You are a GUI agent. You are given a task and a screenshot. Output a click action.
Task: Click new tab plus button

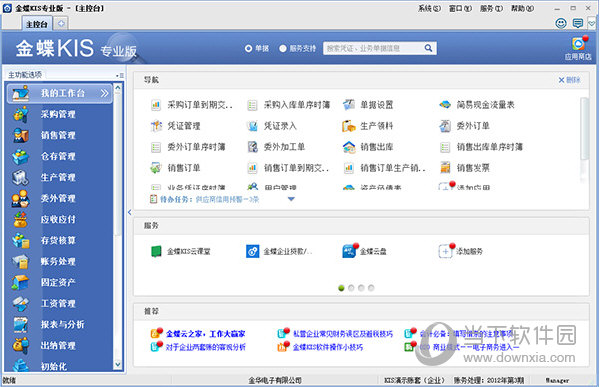click(x=61, y=24)
